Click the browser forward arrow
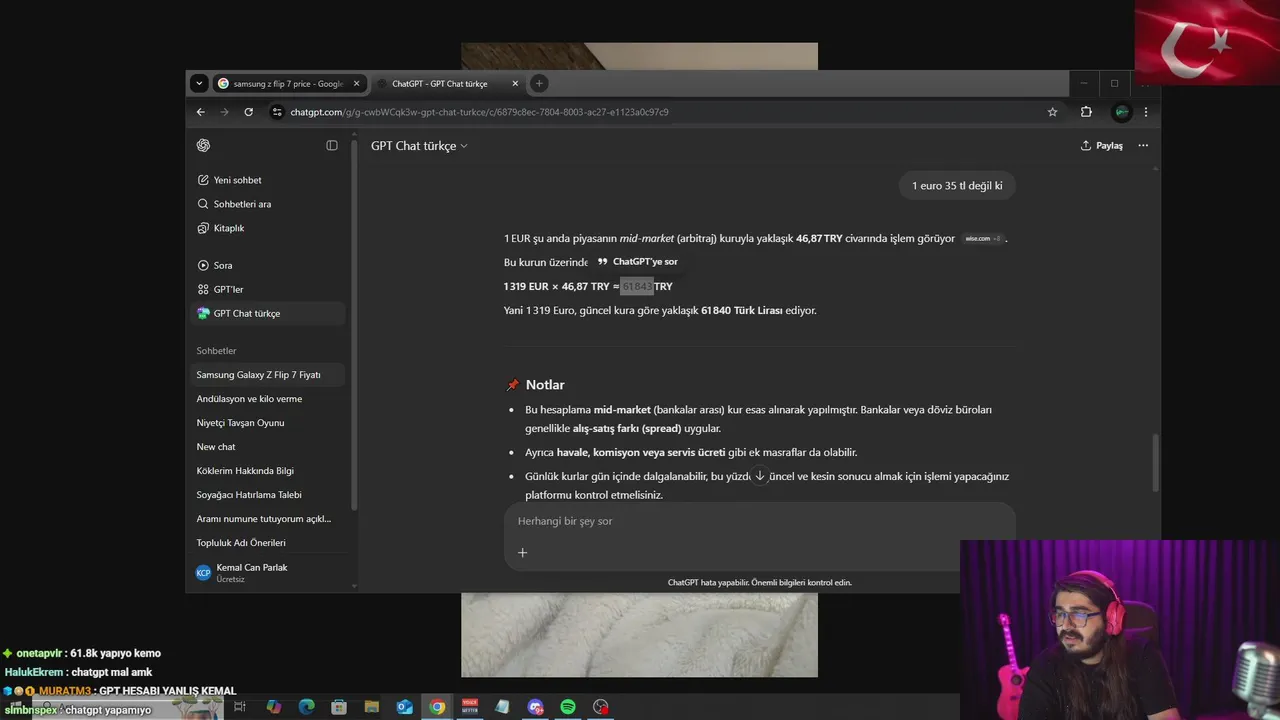 tap(224, 112)
